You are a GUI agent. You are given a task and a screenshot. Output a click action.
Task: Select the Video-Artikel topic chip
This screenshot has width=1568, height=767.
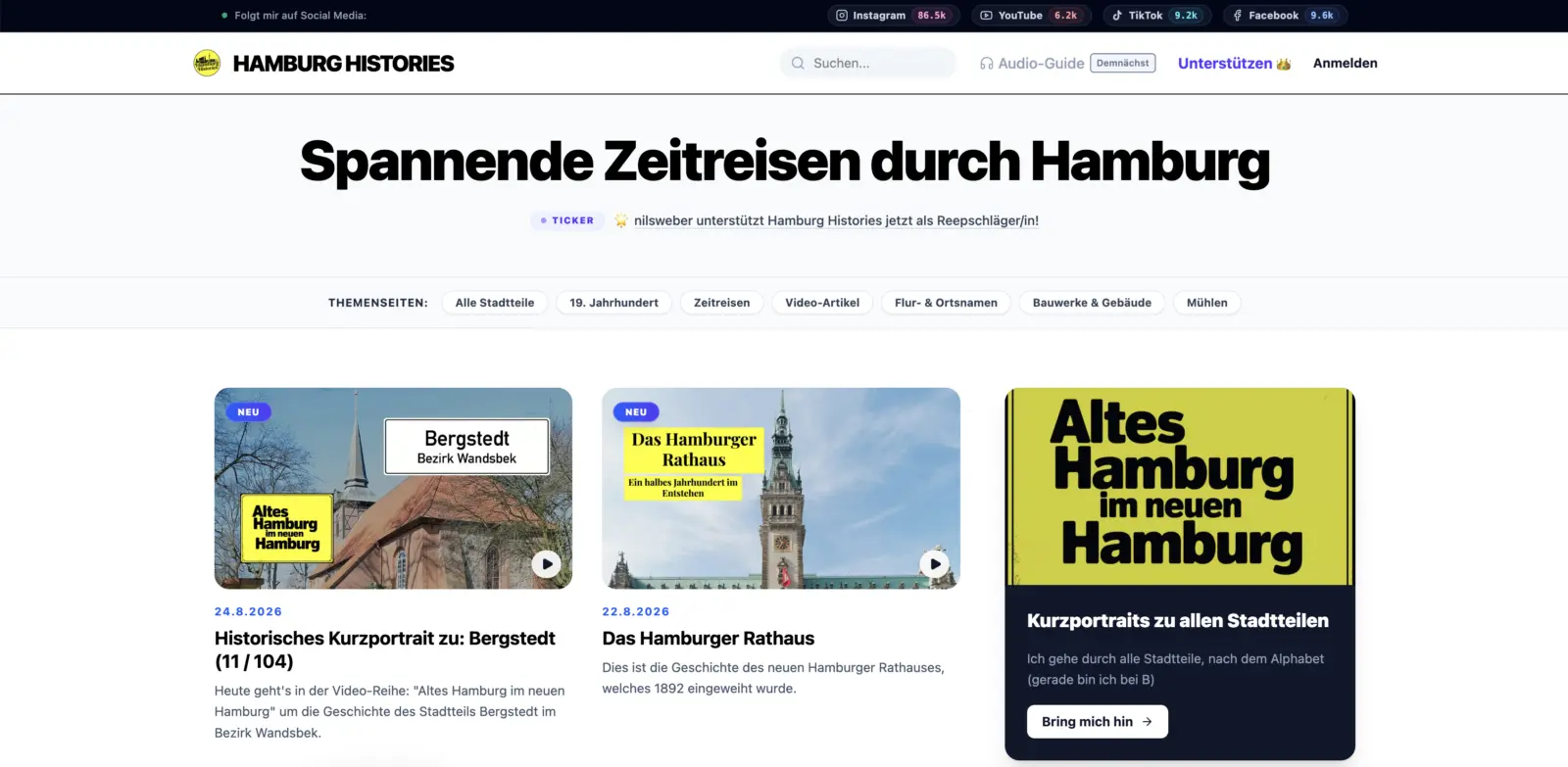click(x=822, y=303)
